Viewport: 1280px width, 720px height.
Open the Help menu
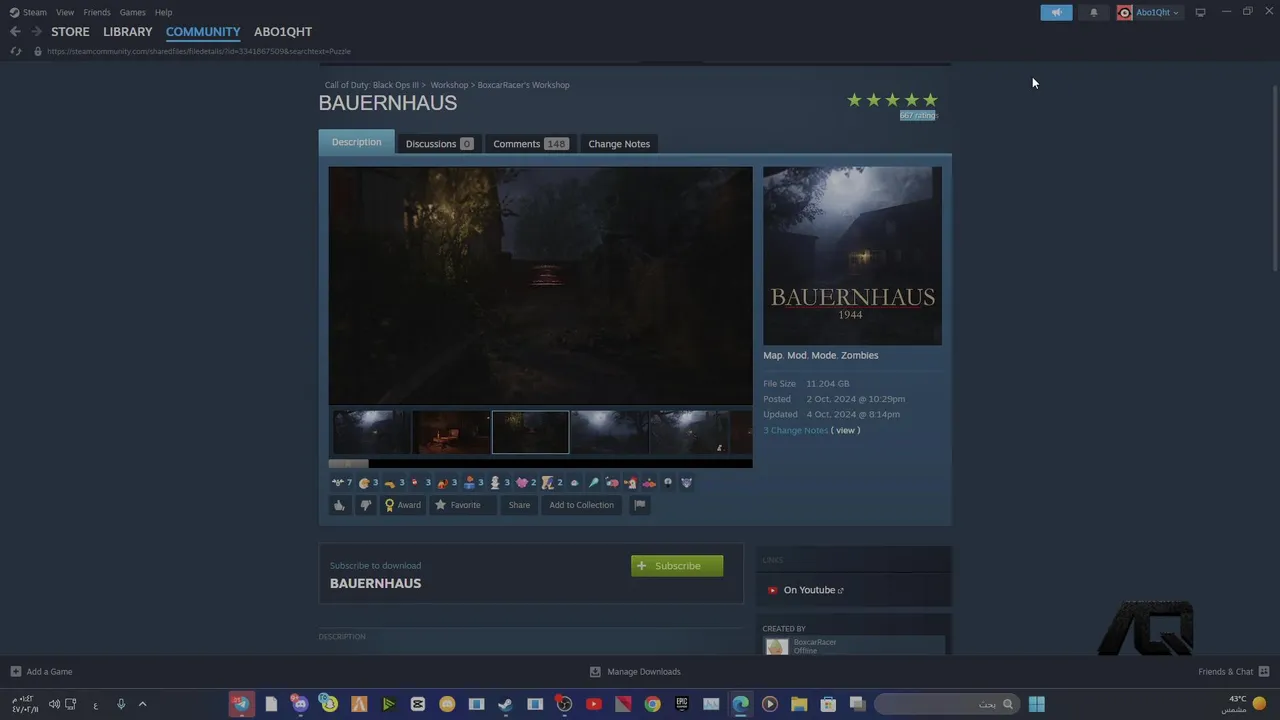tap(163, 12)
